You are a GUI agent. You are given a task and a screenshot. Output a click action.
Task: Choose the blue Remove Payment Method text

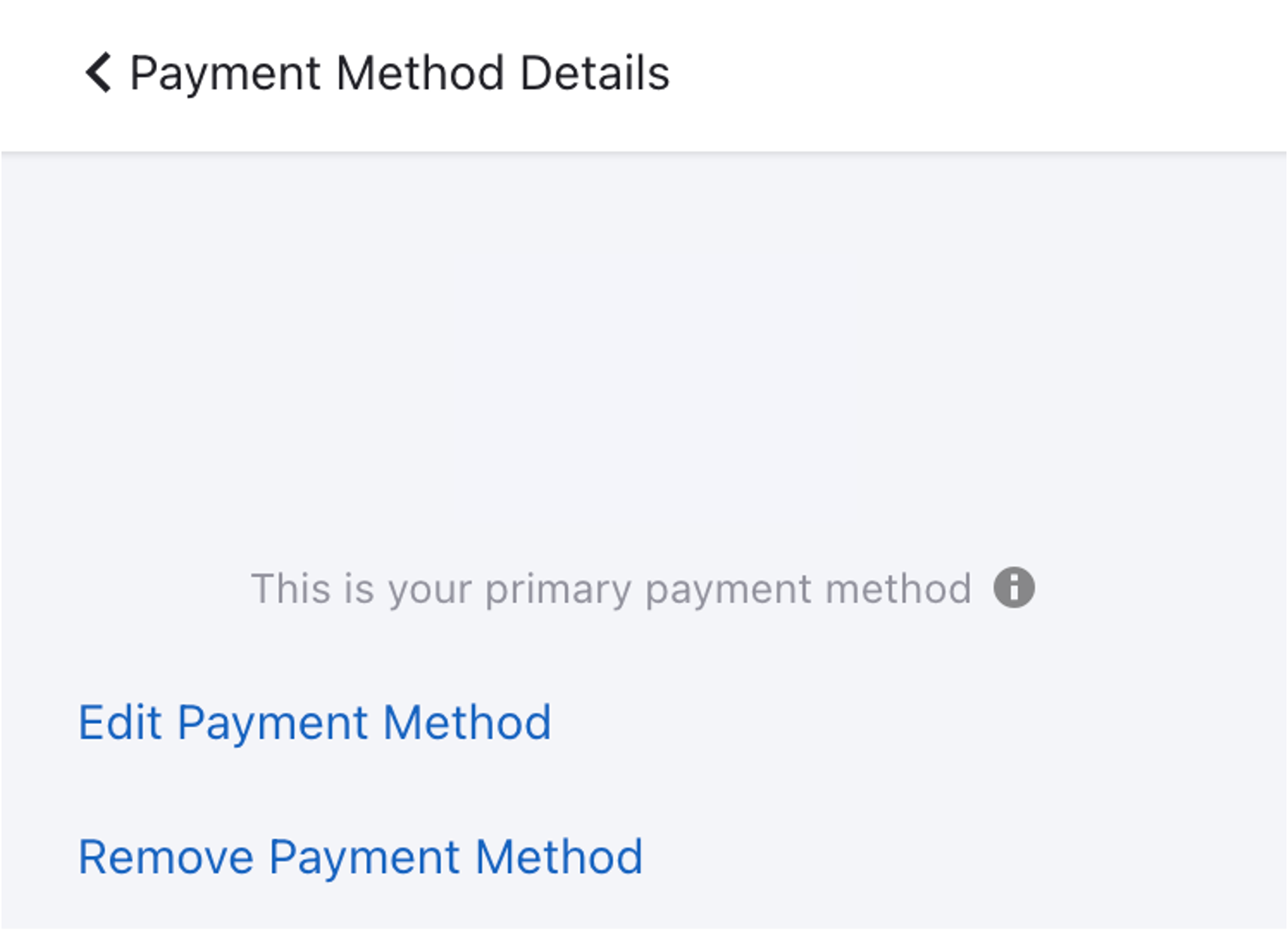point(361,857)
